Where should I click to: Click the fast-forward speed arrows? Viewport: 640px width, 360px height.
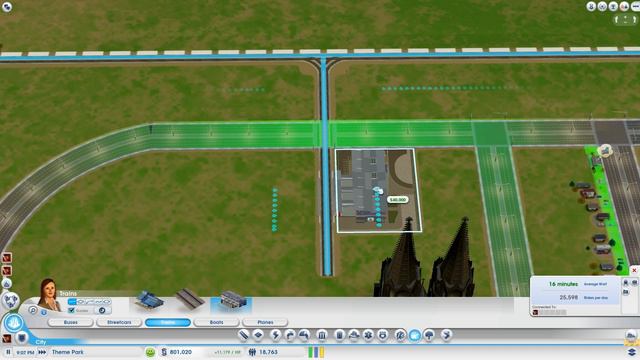pos(42,352)
